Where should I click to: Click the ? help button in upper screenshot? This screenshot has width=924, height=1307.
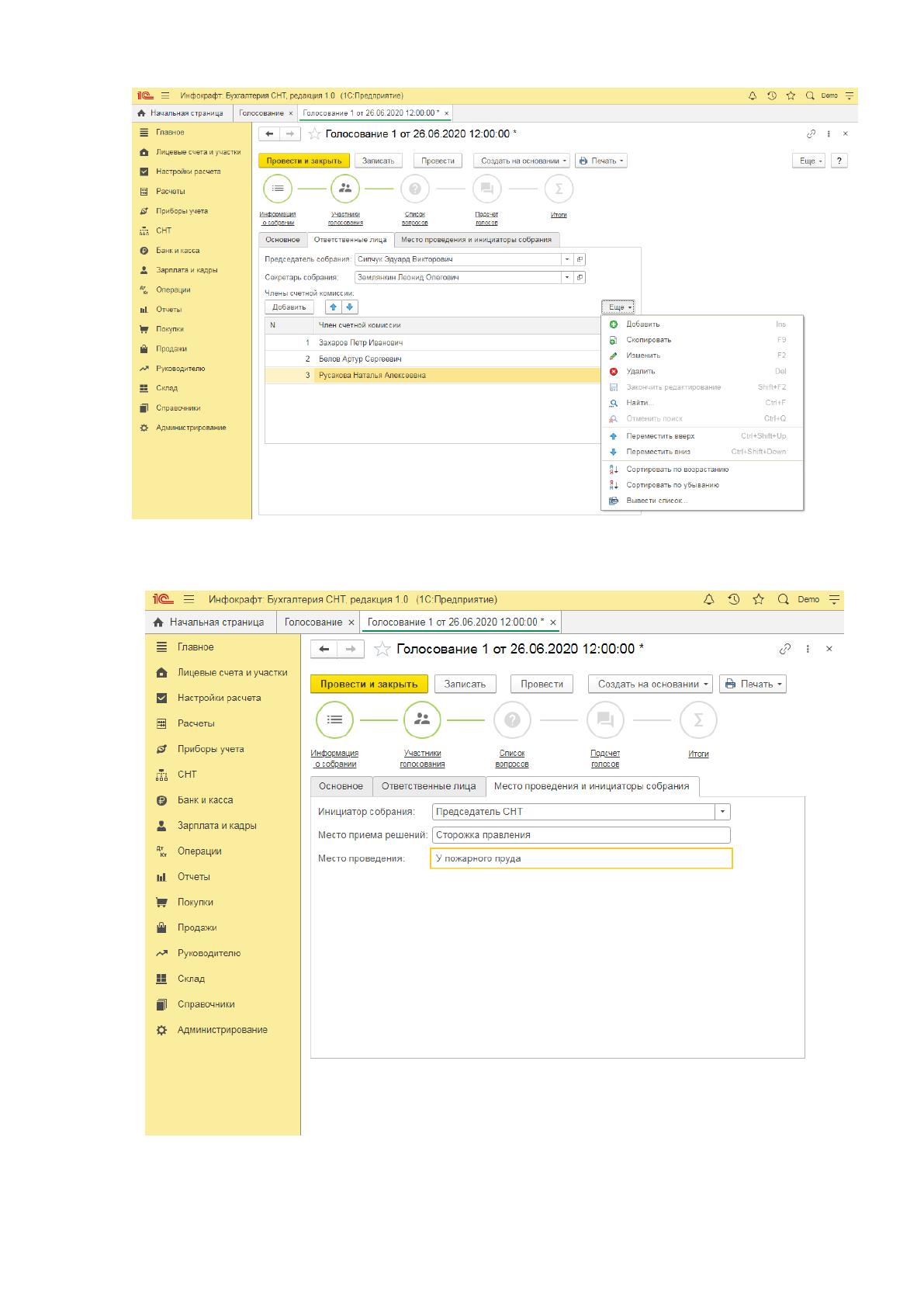point(839,161)
